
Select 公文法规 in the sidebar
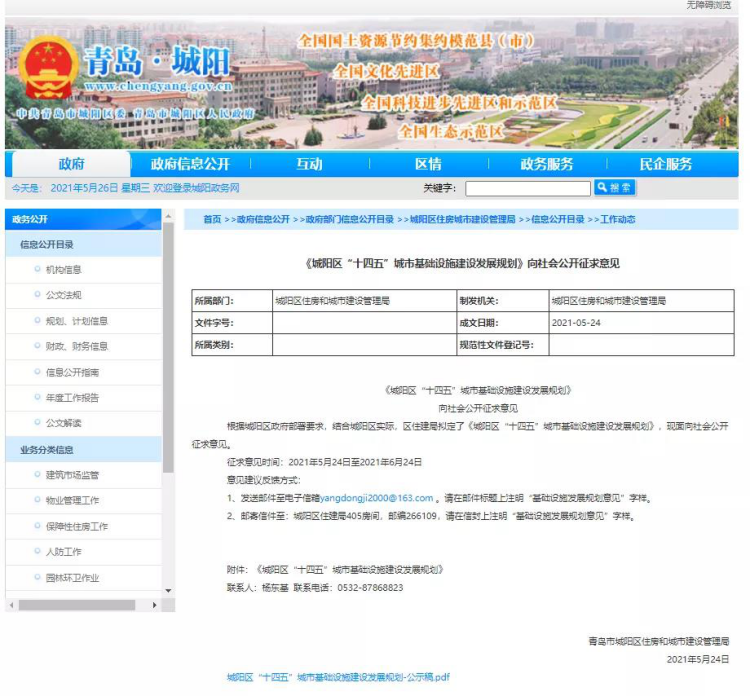(x=64, y=296)
